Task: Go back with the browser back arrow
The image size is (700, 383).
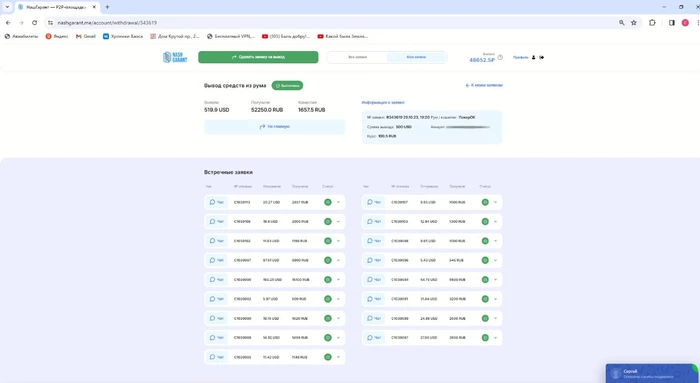Action: [8, 22]
